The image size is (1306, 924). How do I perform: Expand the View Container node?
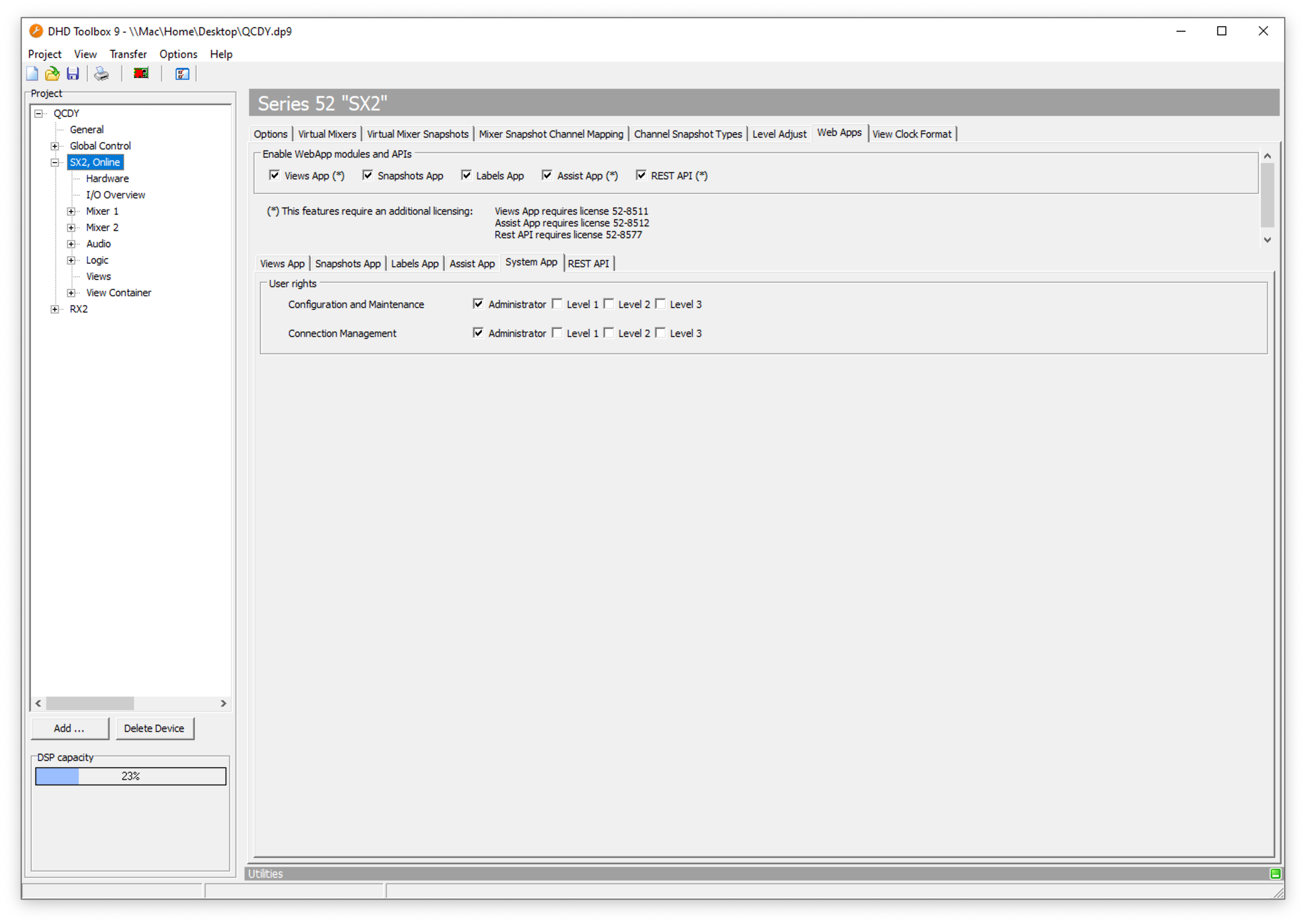coord(71,293)
